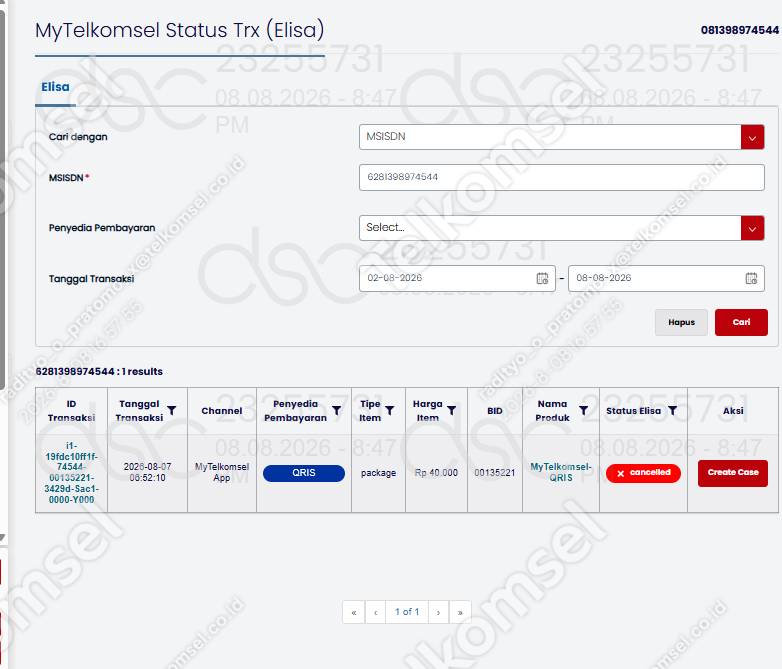Open the MyTelkomsel-QRIS product link

point(561,472)
